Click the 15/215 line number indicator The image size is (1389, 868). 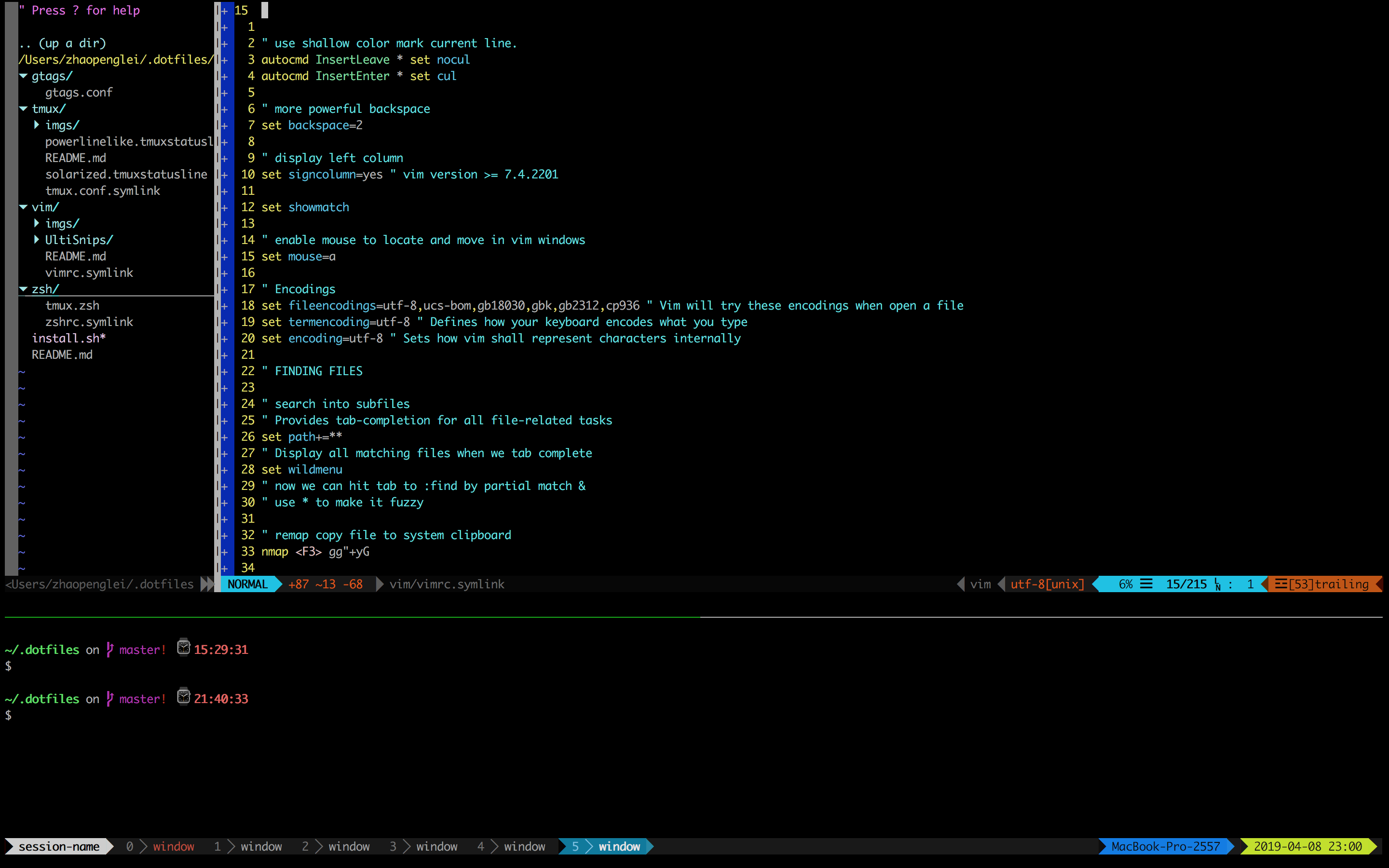(x=1186, y=584)
